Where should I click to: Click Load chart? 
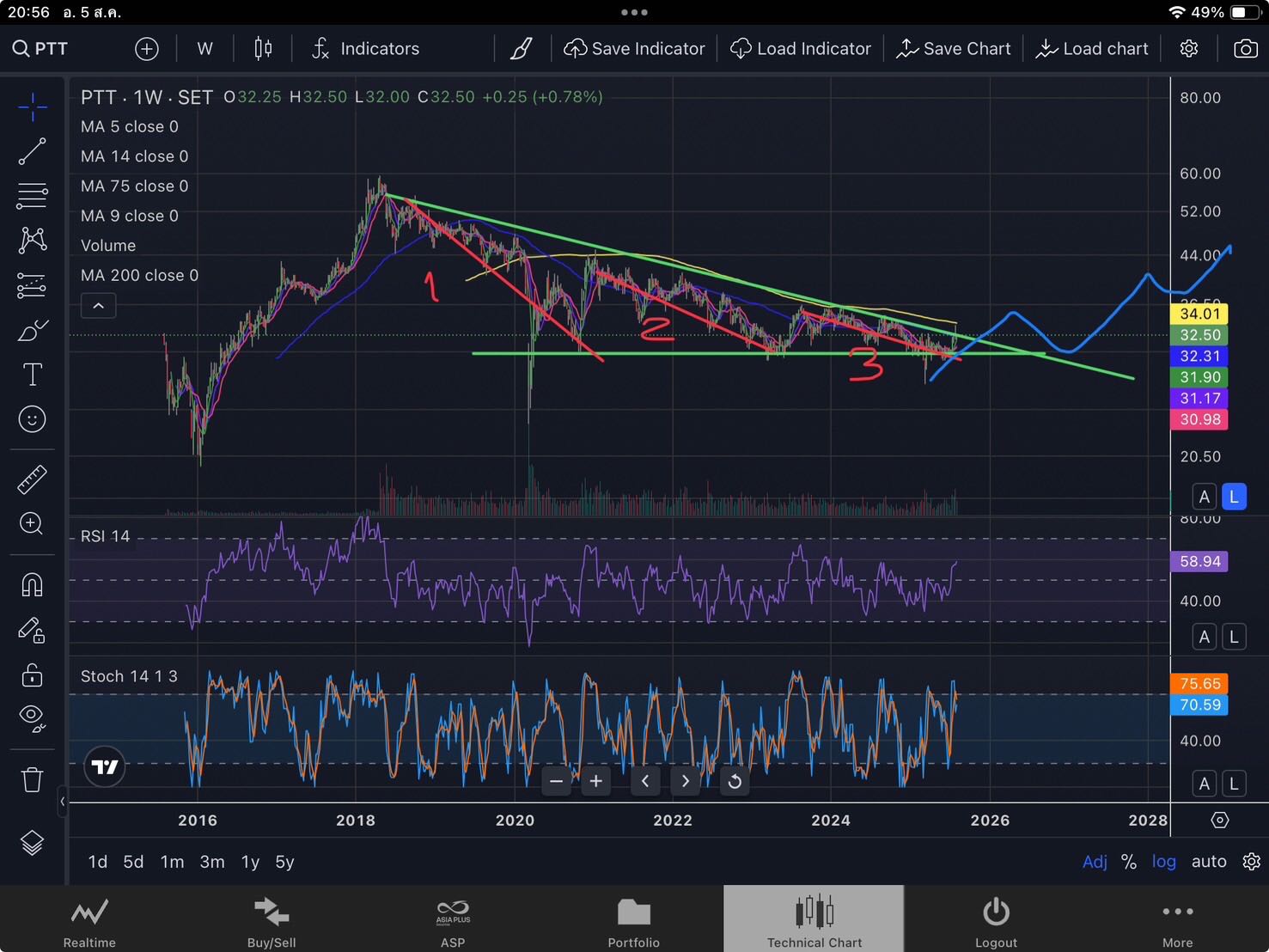[x=1092, y=49]
